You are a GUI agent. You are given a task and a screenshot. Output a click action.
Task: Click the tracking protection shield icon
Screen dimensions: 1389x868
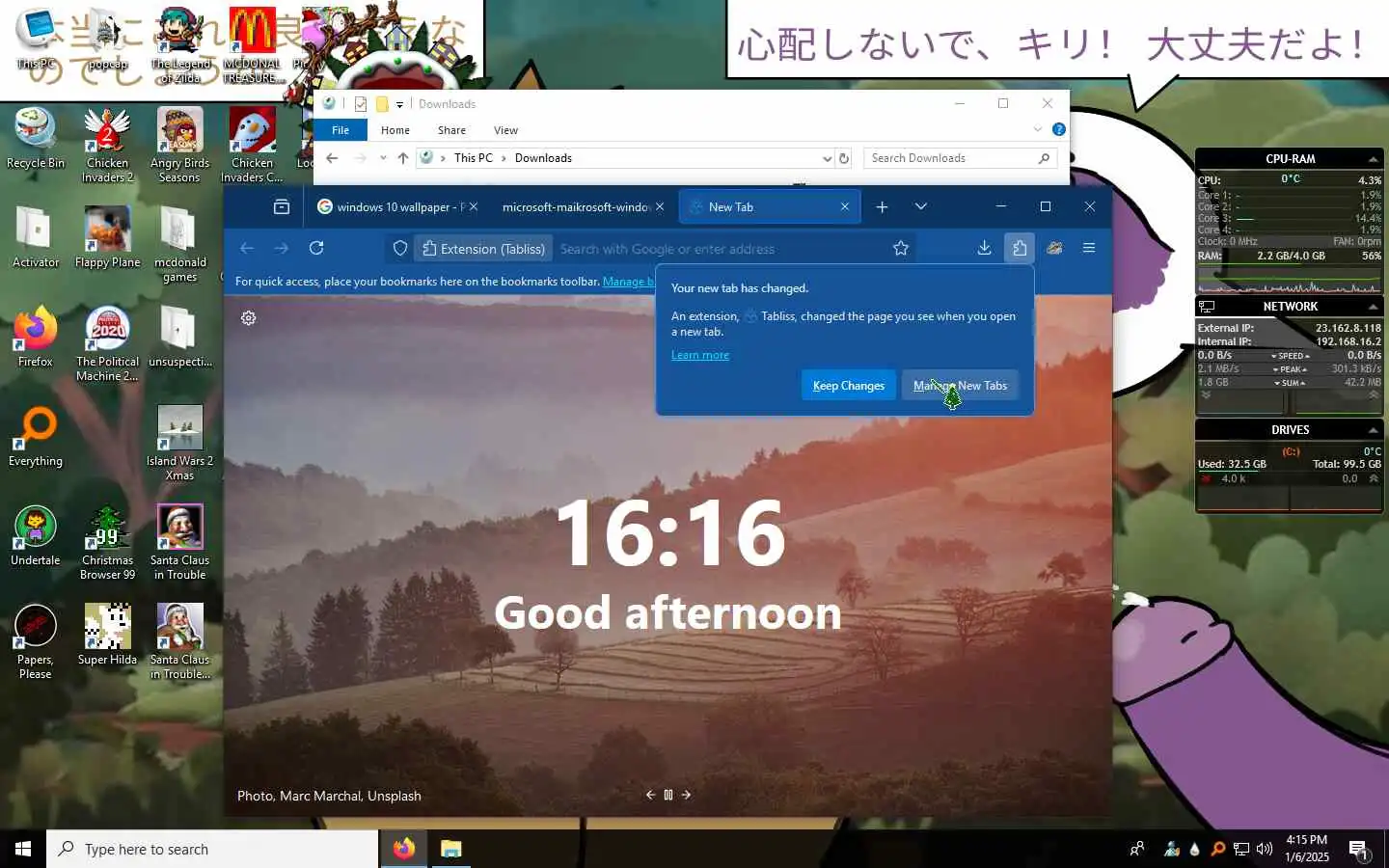tap(400, 249)
